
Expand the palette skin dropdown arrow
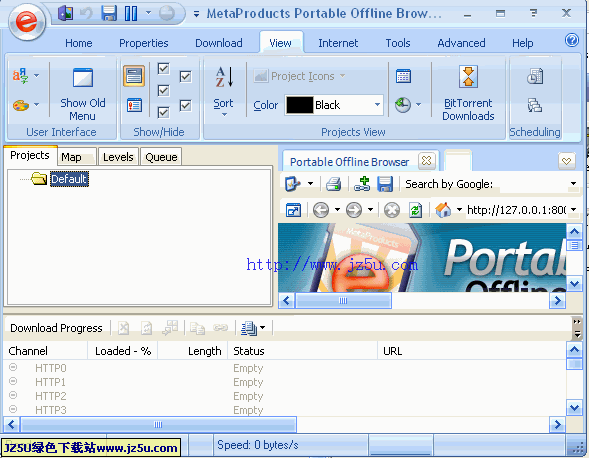36,104
